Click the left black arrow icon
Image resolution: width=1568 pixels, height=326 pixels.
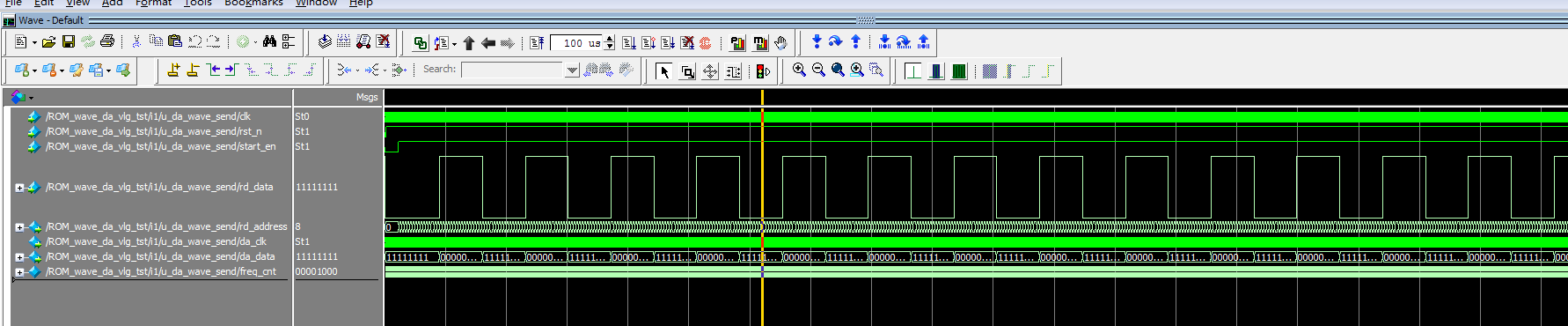coord(488,42)
